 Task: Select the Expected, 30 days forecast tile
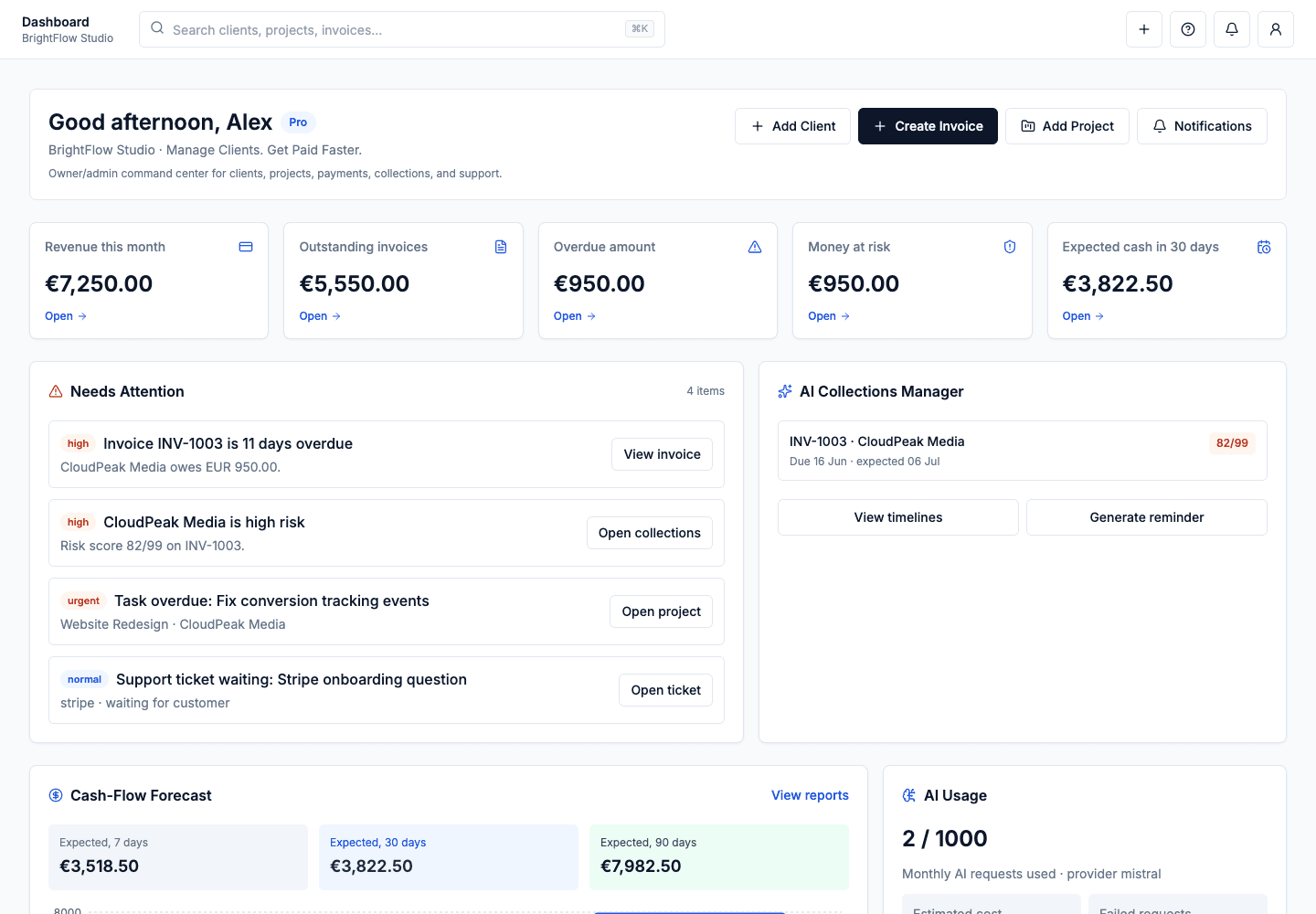(449, 857)
